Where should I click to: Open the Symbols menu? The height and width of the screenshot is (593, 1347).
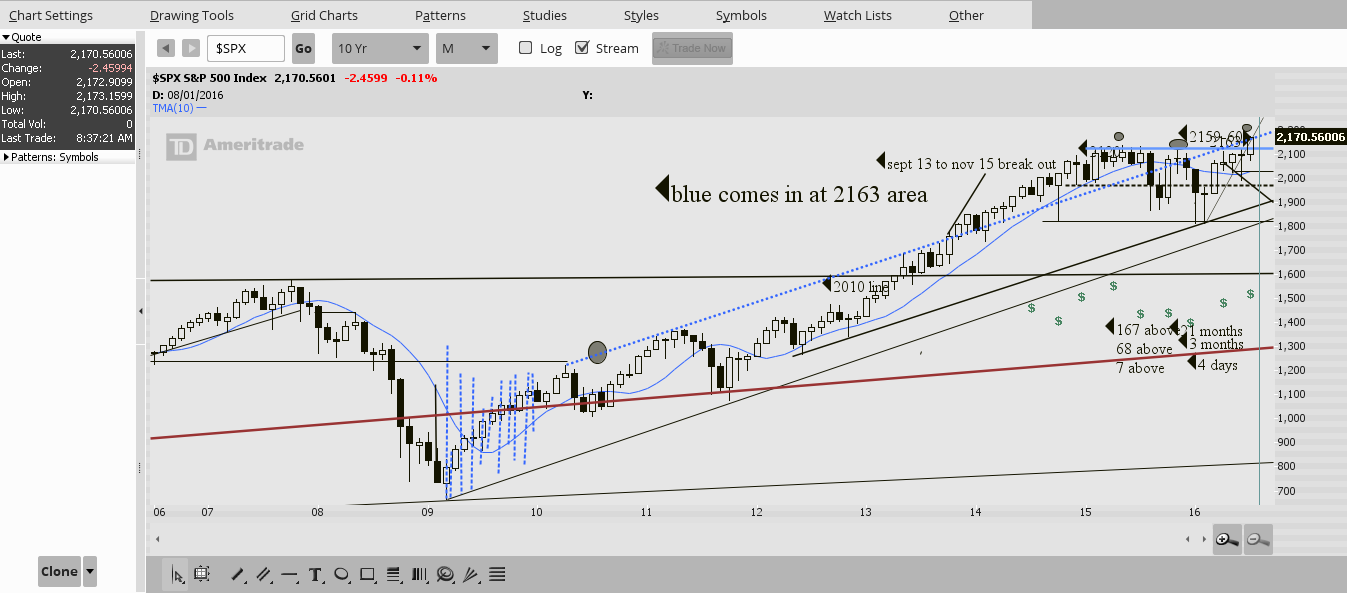point(741,15)
